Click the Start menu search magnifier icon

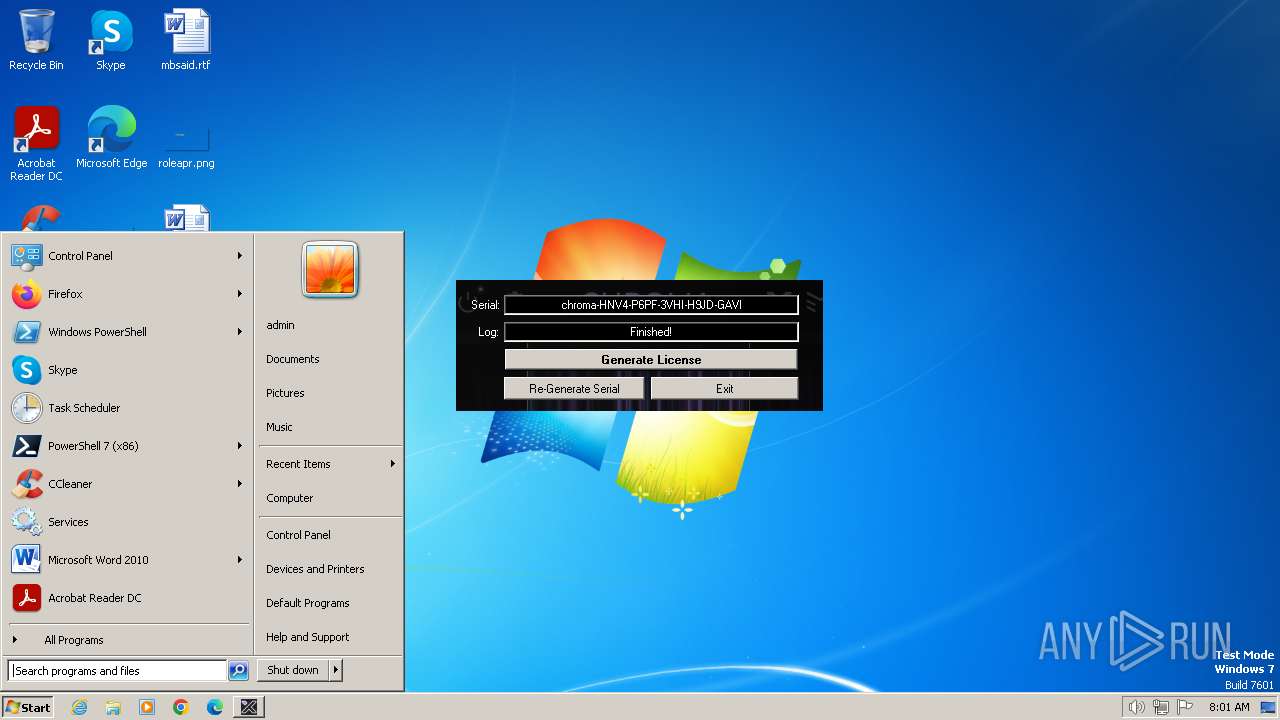(x=238, y=671)
